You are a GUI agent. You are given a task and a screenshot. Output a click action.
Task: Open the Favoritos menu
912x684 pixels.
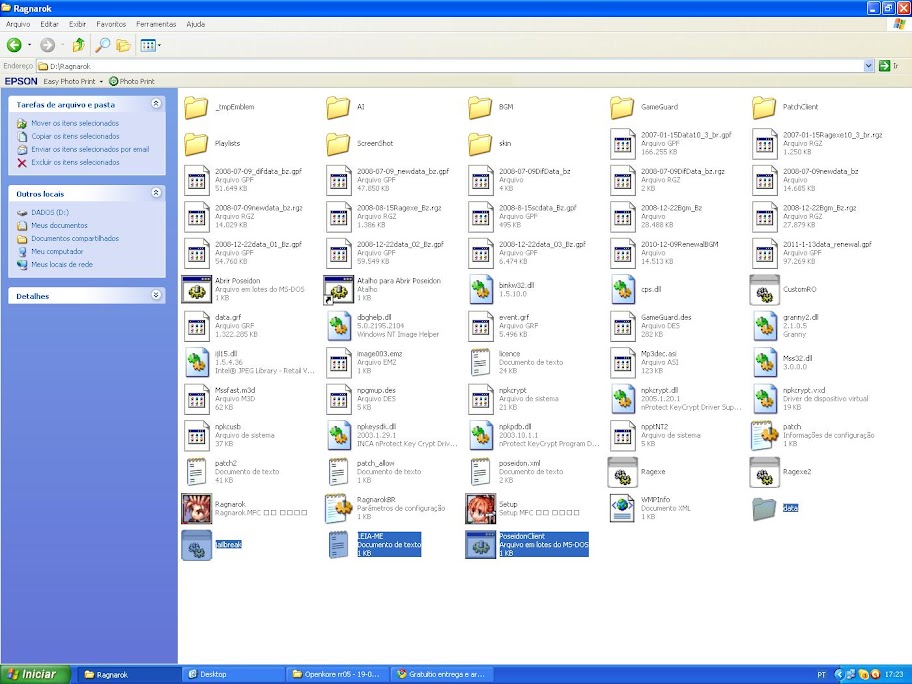(x=111, y=24)
